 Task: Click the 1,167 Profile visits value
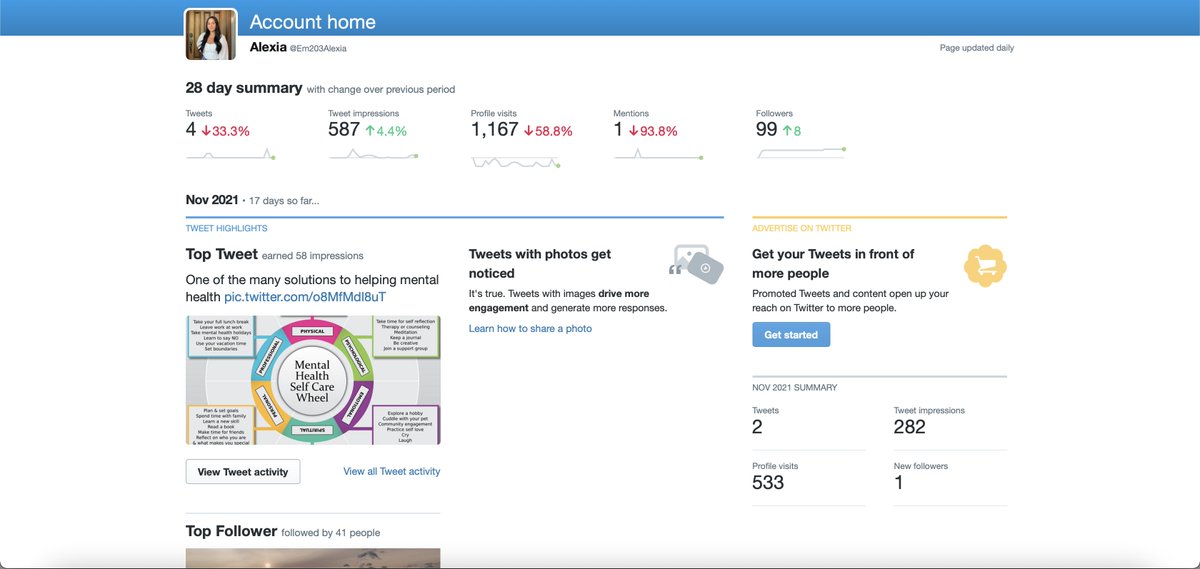[494, 130]
